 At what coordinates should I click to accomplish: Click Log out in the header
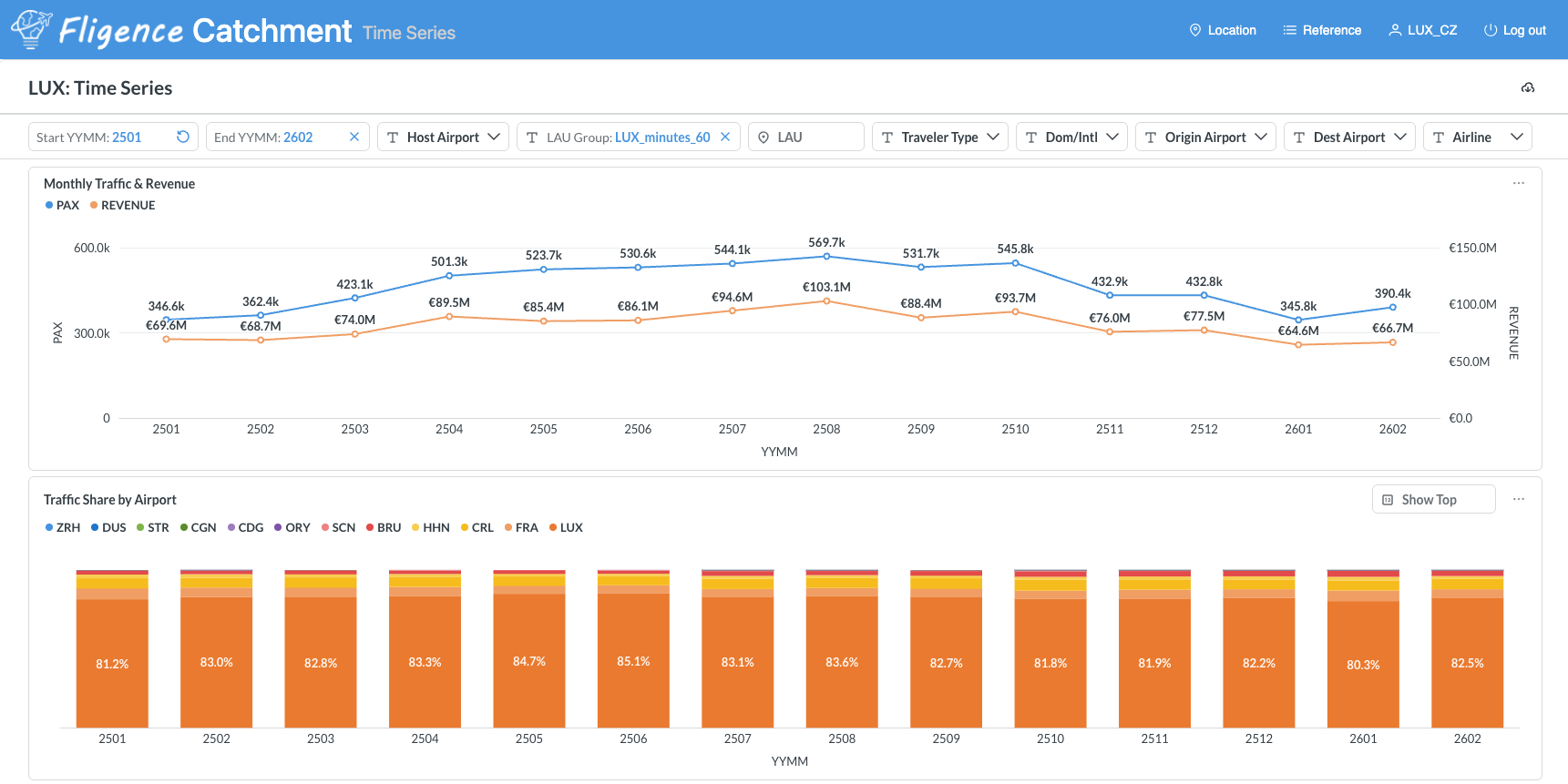point(1515,30)
